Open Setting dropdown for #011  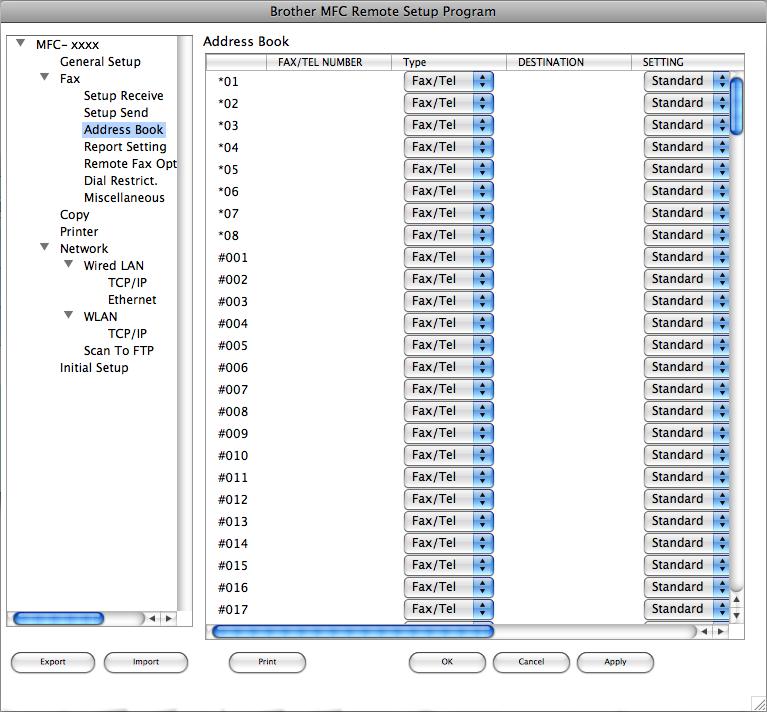pyautogui.click(x=686, y=477)
